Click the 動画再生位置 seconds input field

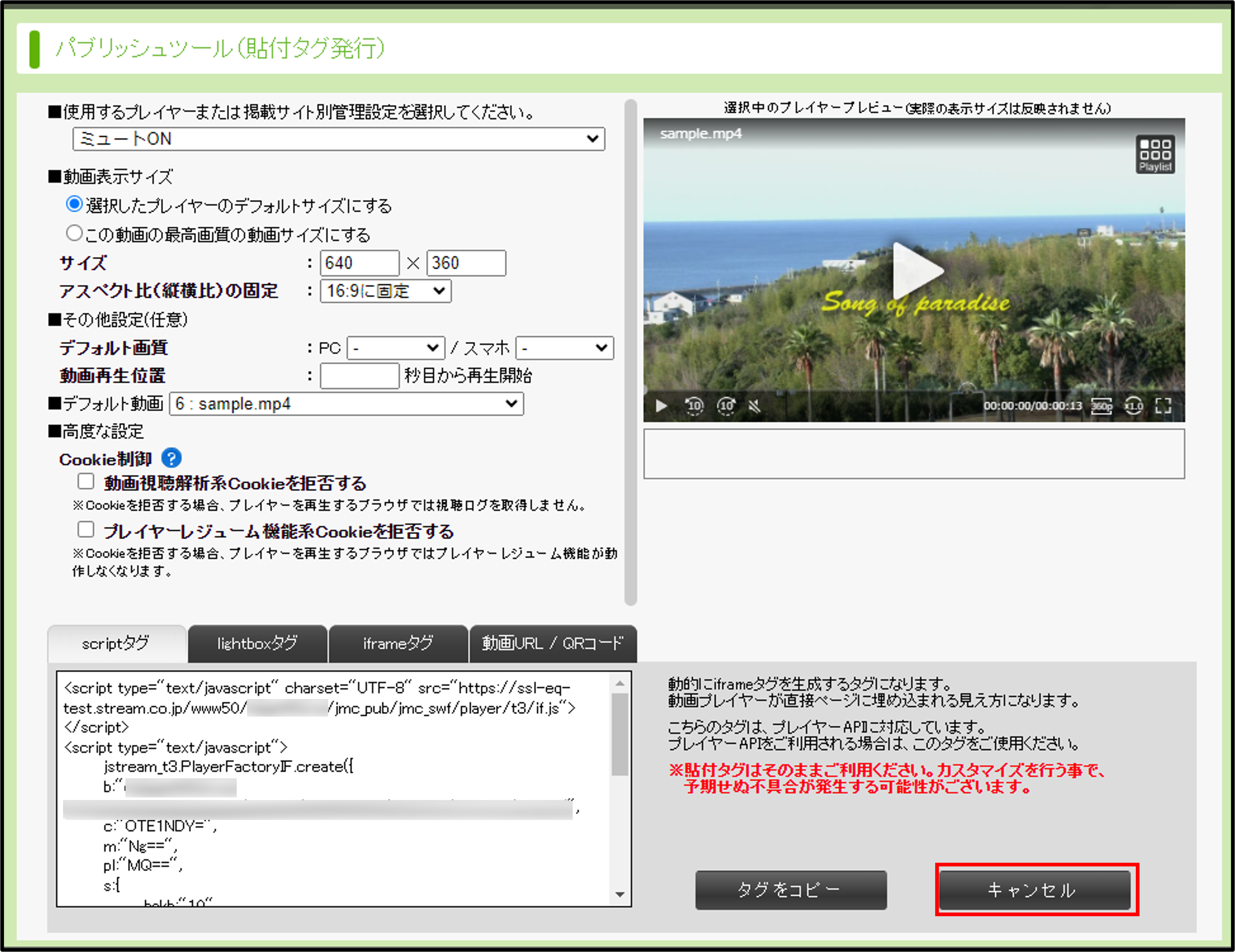pos(360,375)
